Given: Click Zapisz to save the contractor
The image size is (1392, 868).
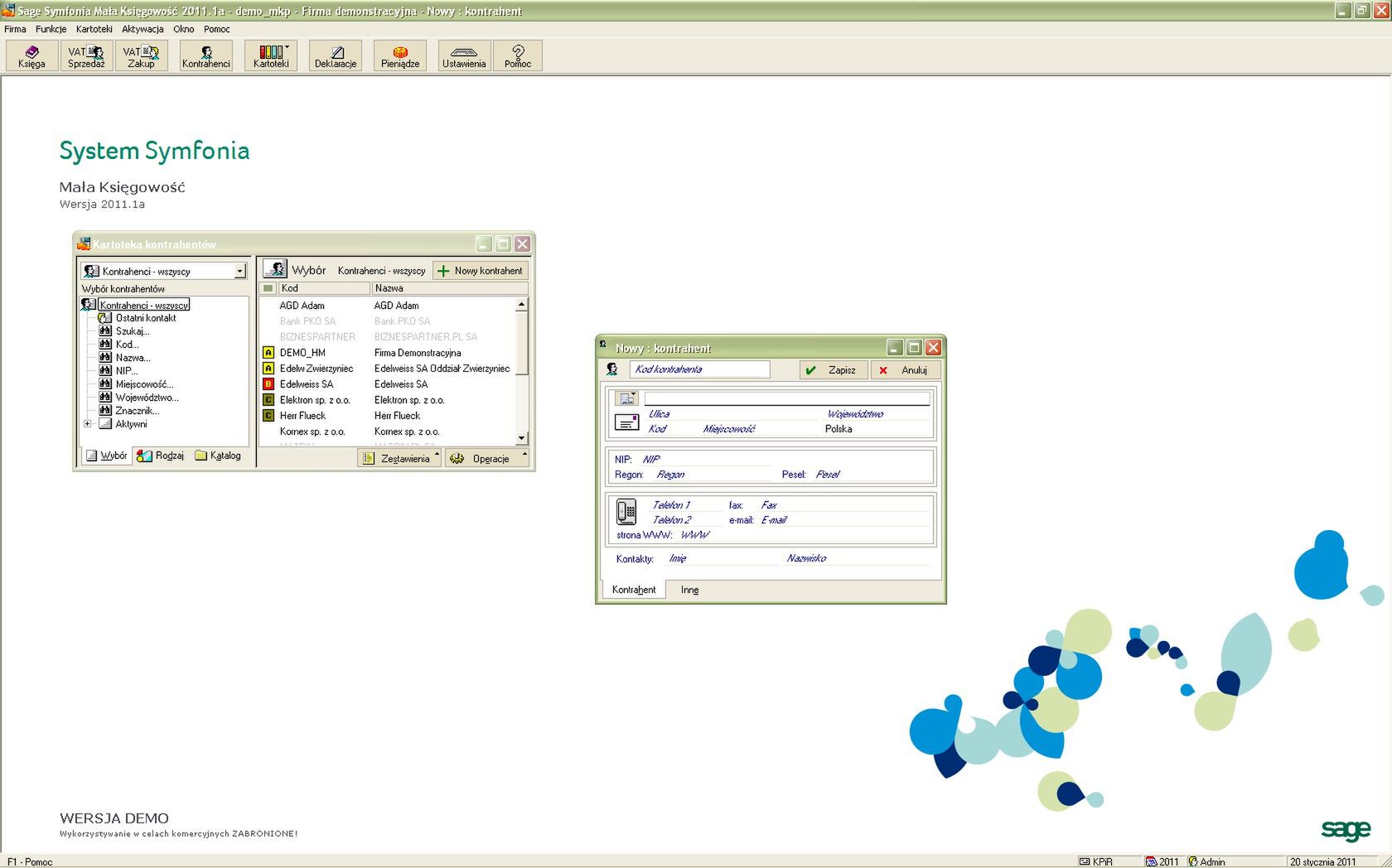Looking at the screenshot, I should coord(834,370).
